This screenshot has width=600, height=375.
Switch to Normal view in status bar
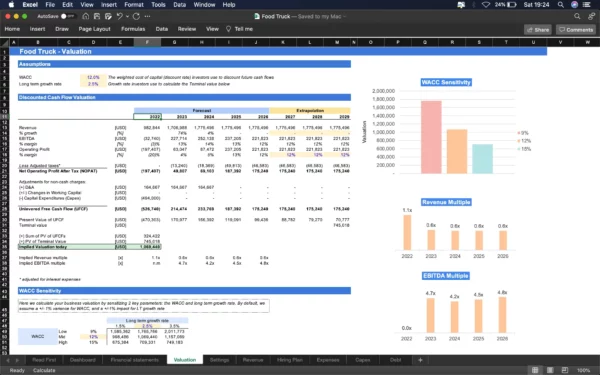(535, 370)
